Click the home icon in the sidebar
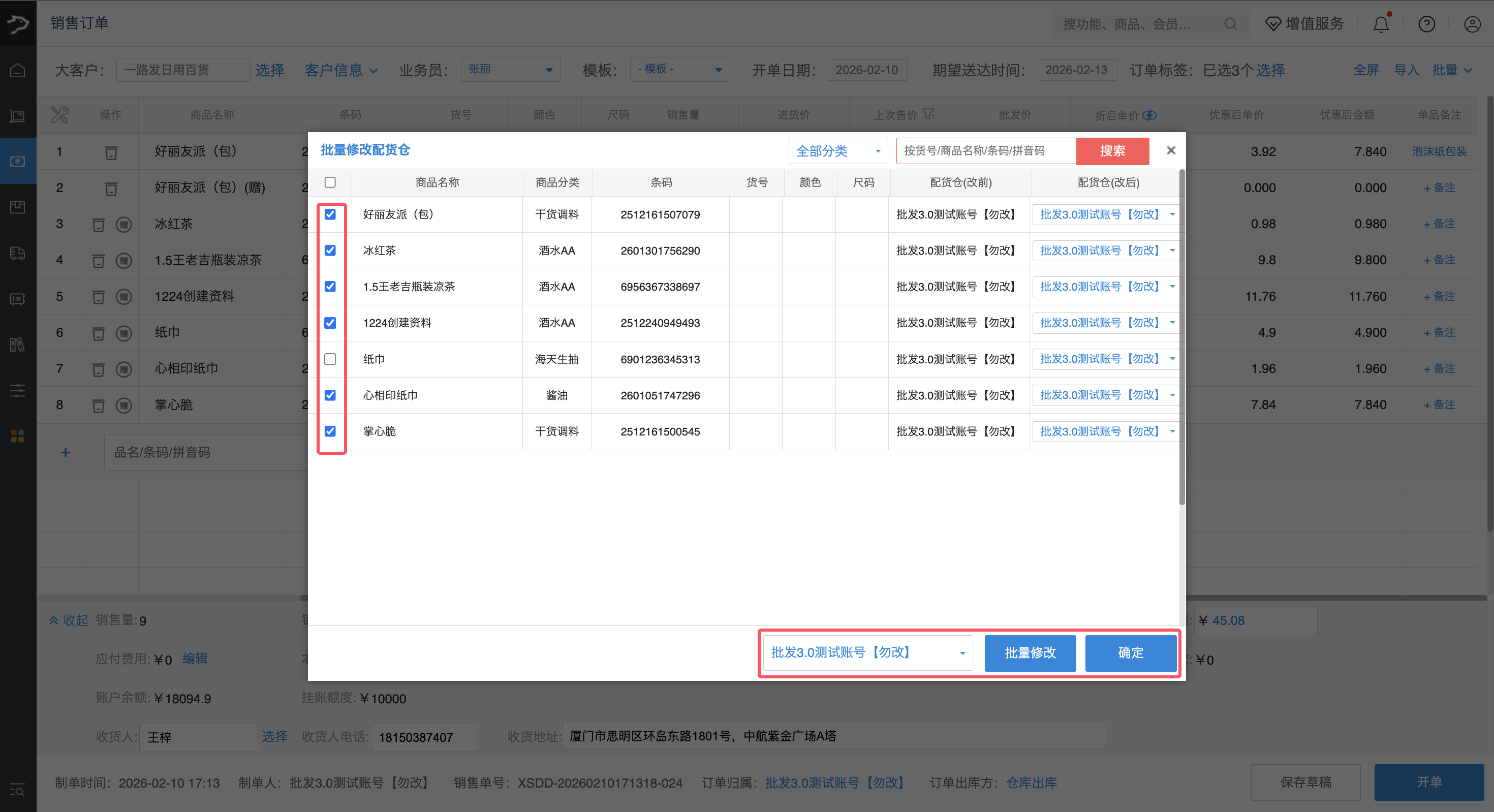 (x=17, y=70)
